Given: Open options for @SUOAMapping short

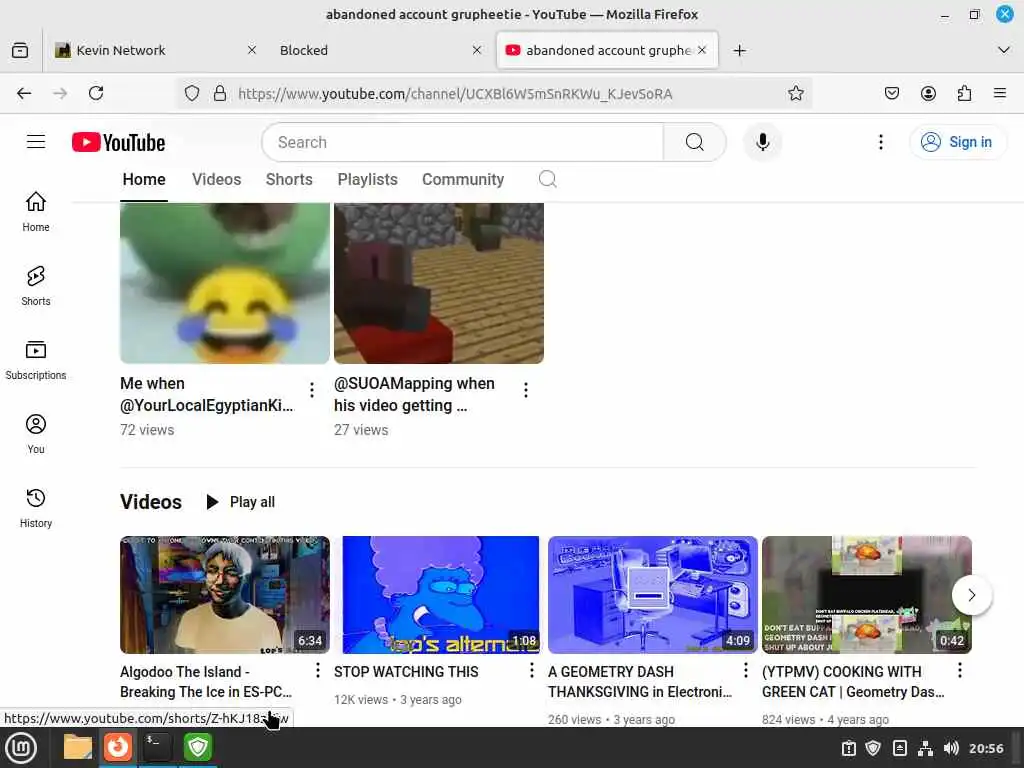Looking at the screenshot, I should (x=526, y=390).
